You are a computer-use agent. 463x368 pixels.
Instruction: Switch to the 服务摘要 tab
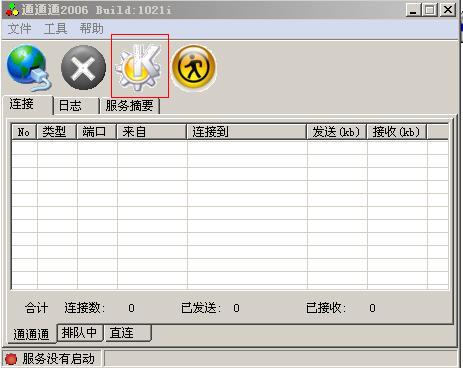(130, 106)
